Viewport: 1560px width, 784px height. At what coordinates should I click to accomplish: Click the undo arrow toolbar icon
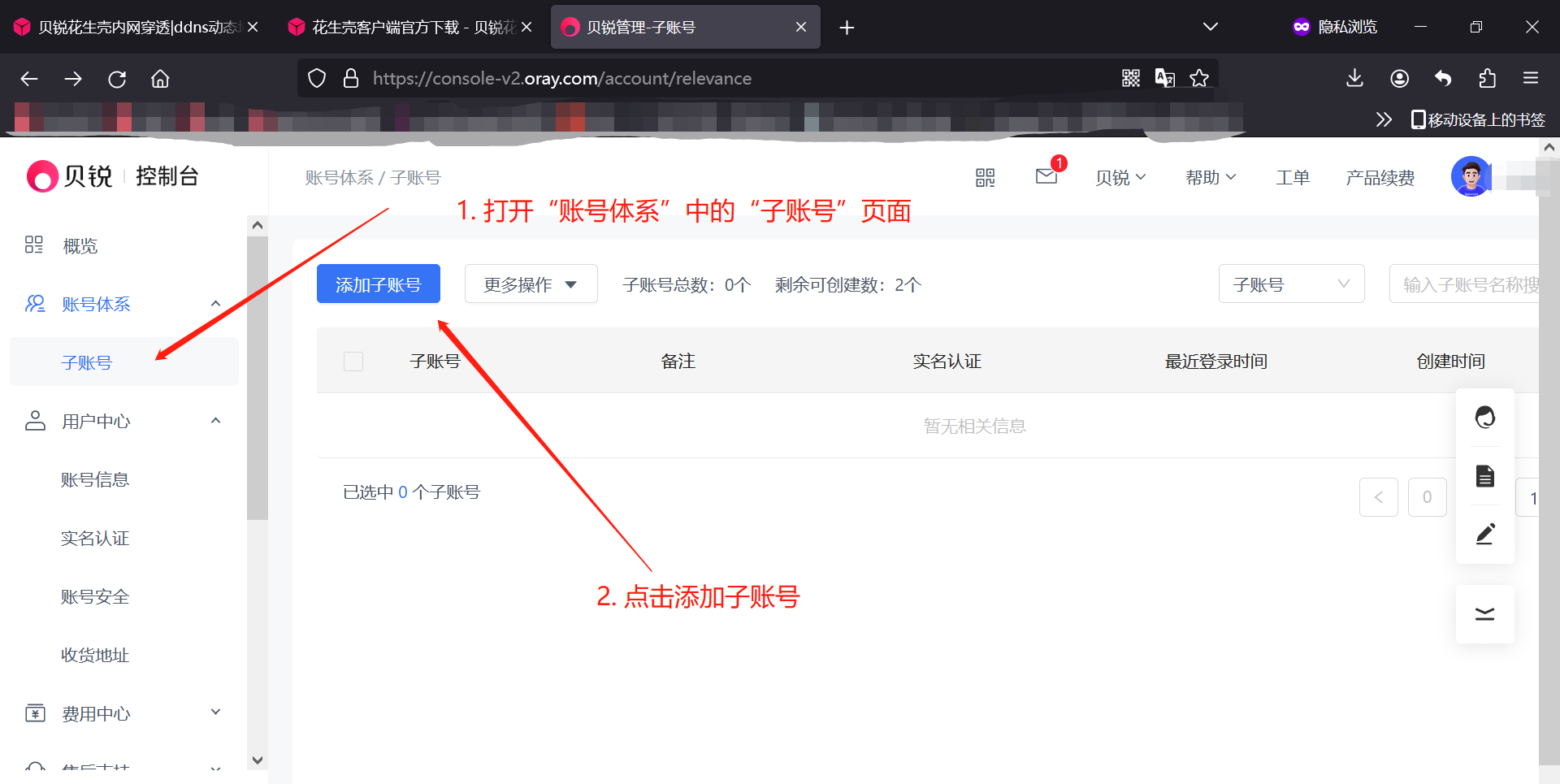[x=1443, y=78]
